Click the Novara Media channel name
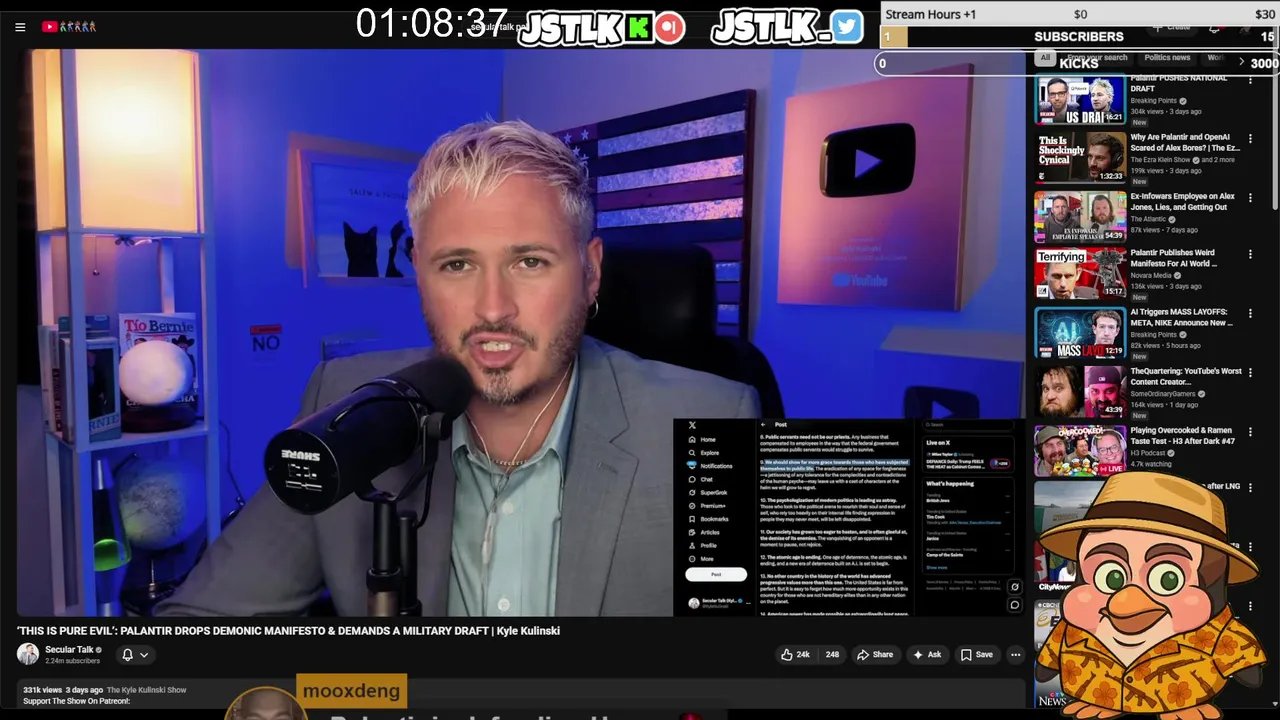1280x720 pixels. click(1151, 276)
